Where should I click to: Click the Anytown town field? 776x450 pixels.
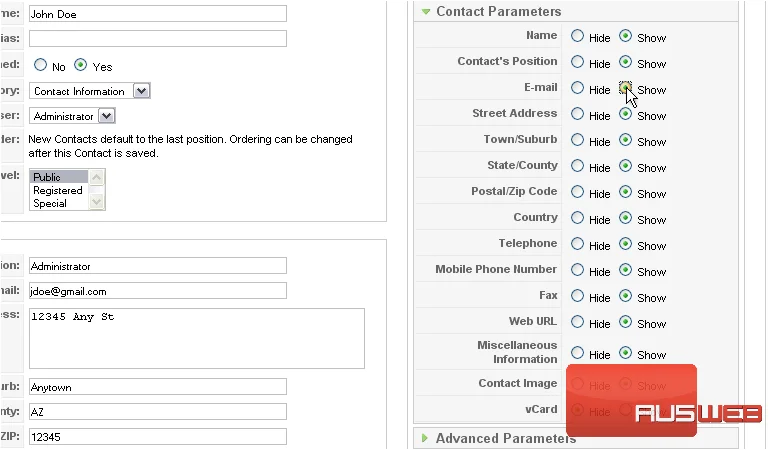pos(158,387)
